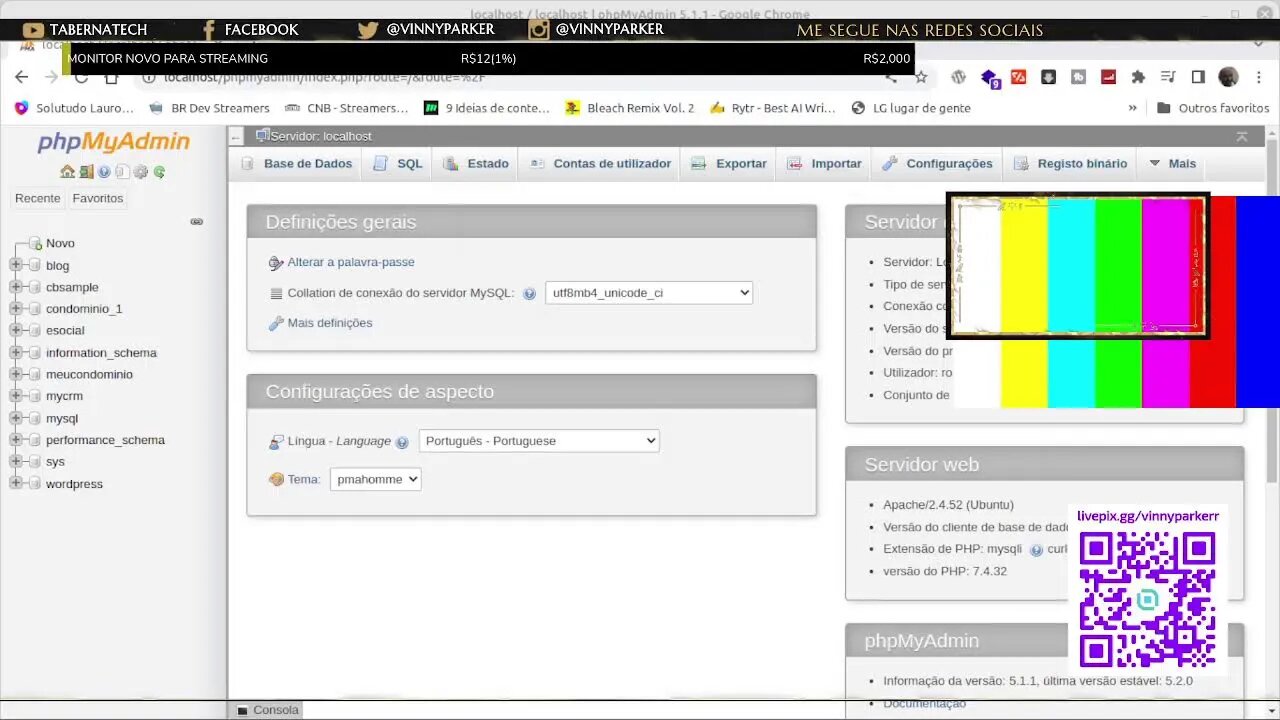
Task: Expand the blog database node
Action: [16, 265]
